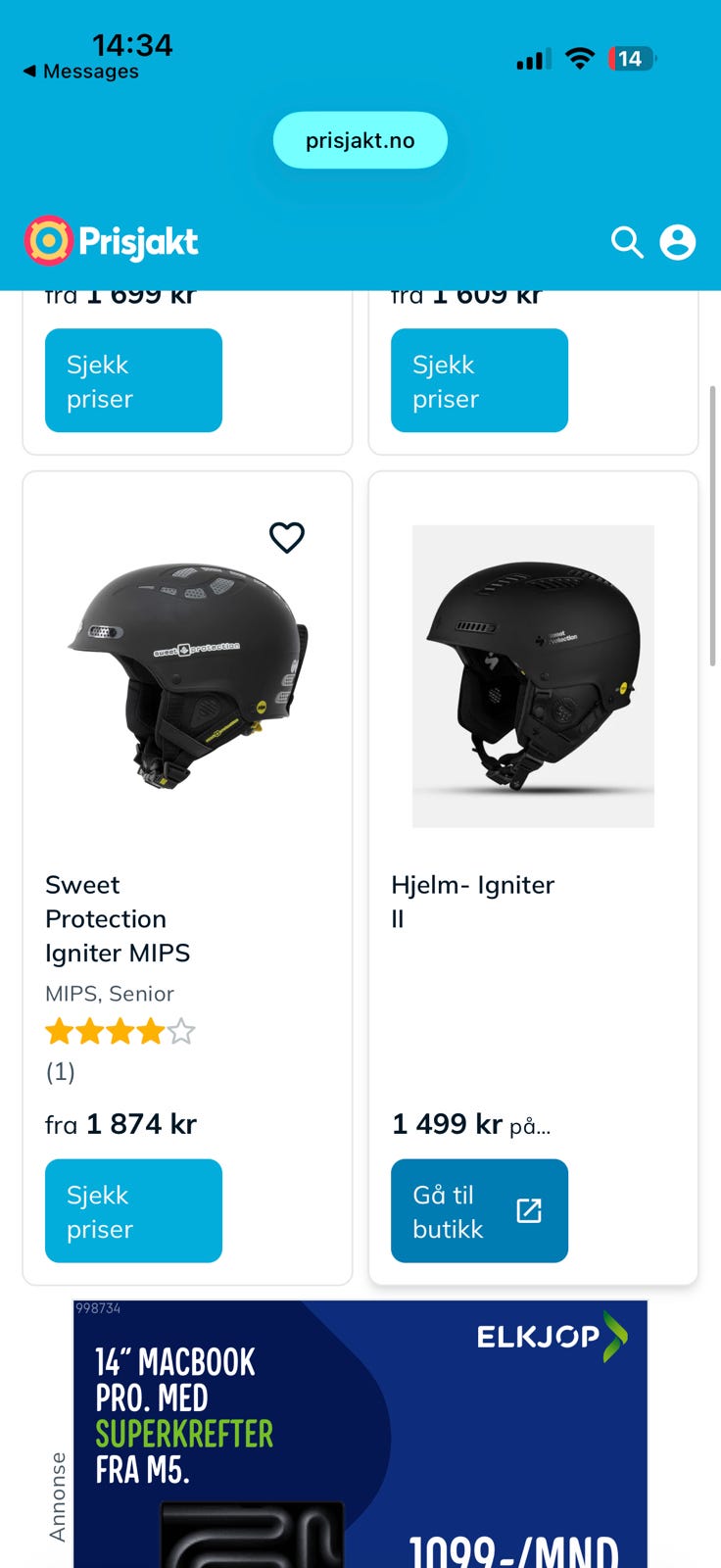Favorite the Sweet Protection Igniter MIPS helmet

click(287, 537)
